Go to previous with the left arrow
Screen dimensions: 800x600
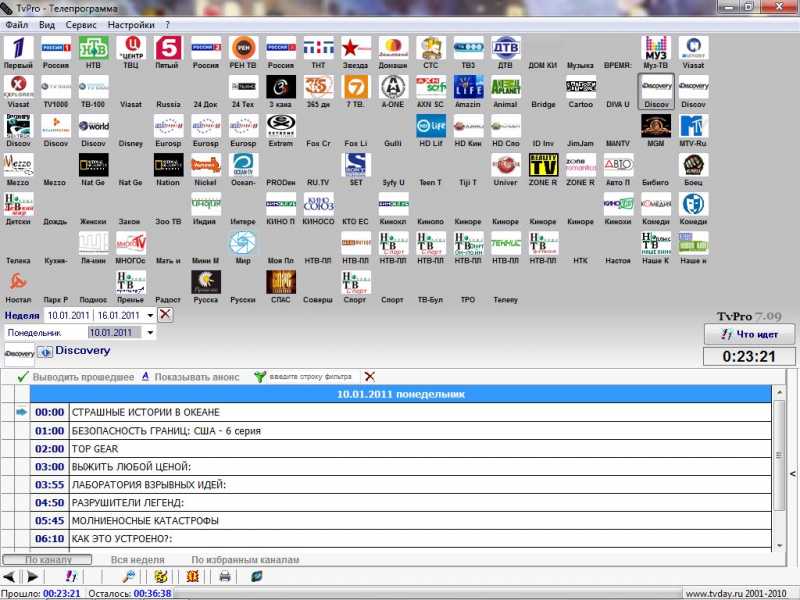pos(9,577)
